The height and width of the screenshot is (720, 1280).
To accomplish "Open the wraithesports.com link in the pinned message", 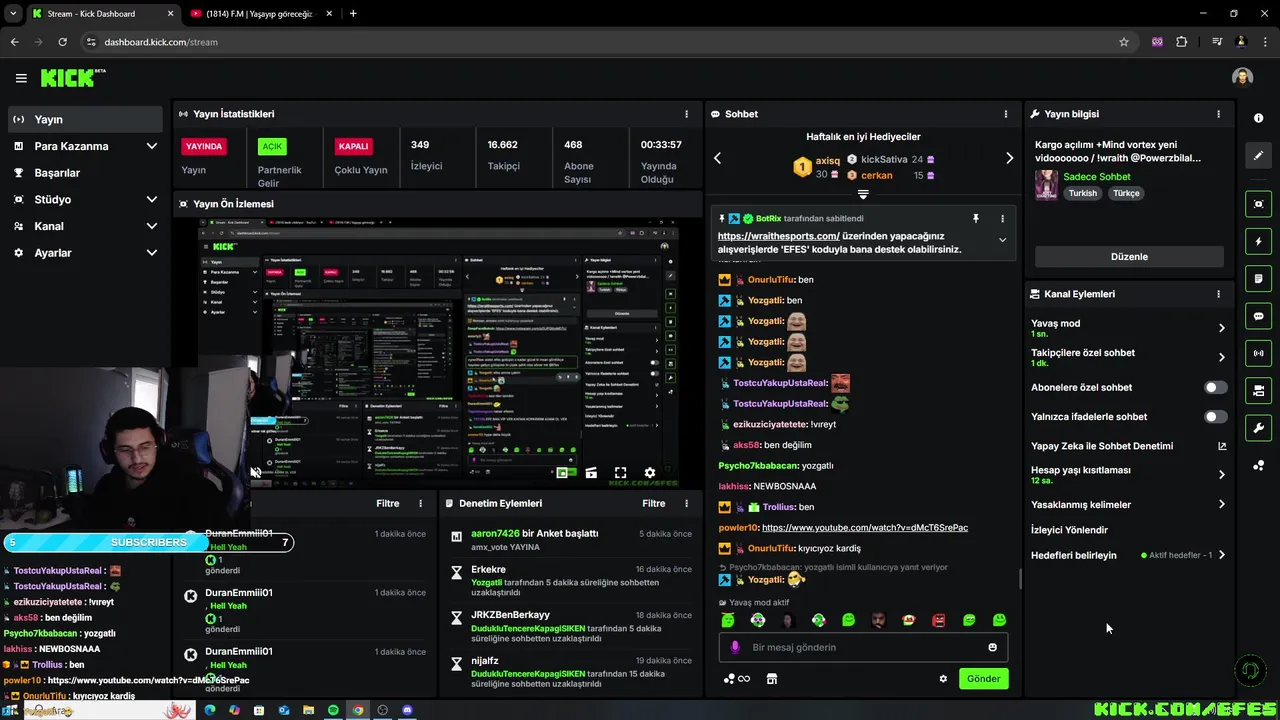I will click(x=778, y=236).
